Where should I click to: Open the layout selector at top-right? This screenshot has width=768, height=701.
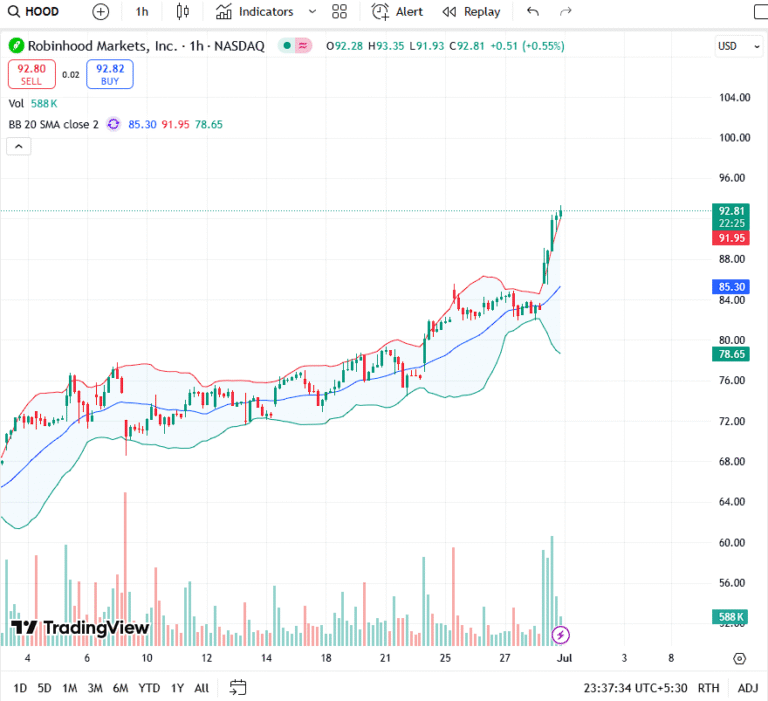pyautogui.click(x=761, y=12)
